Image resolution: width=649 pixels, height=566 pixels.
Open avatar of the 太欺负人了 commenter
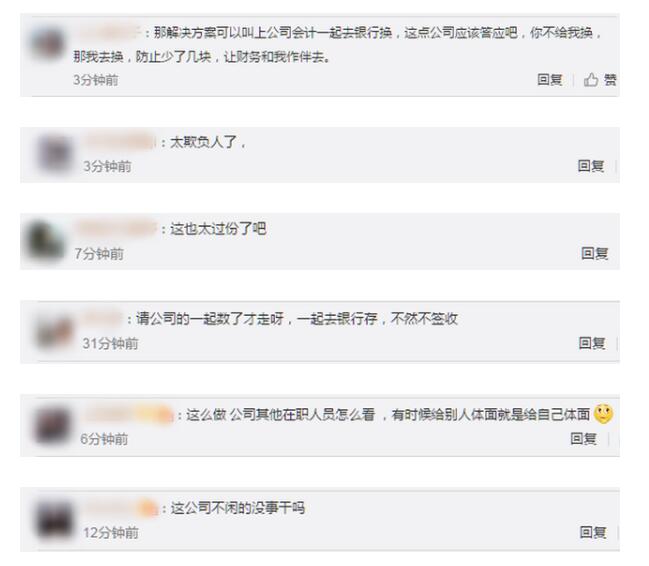pos(55,153)
